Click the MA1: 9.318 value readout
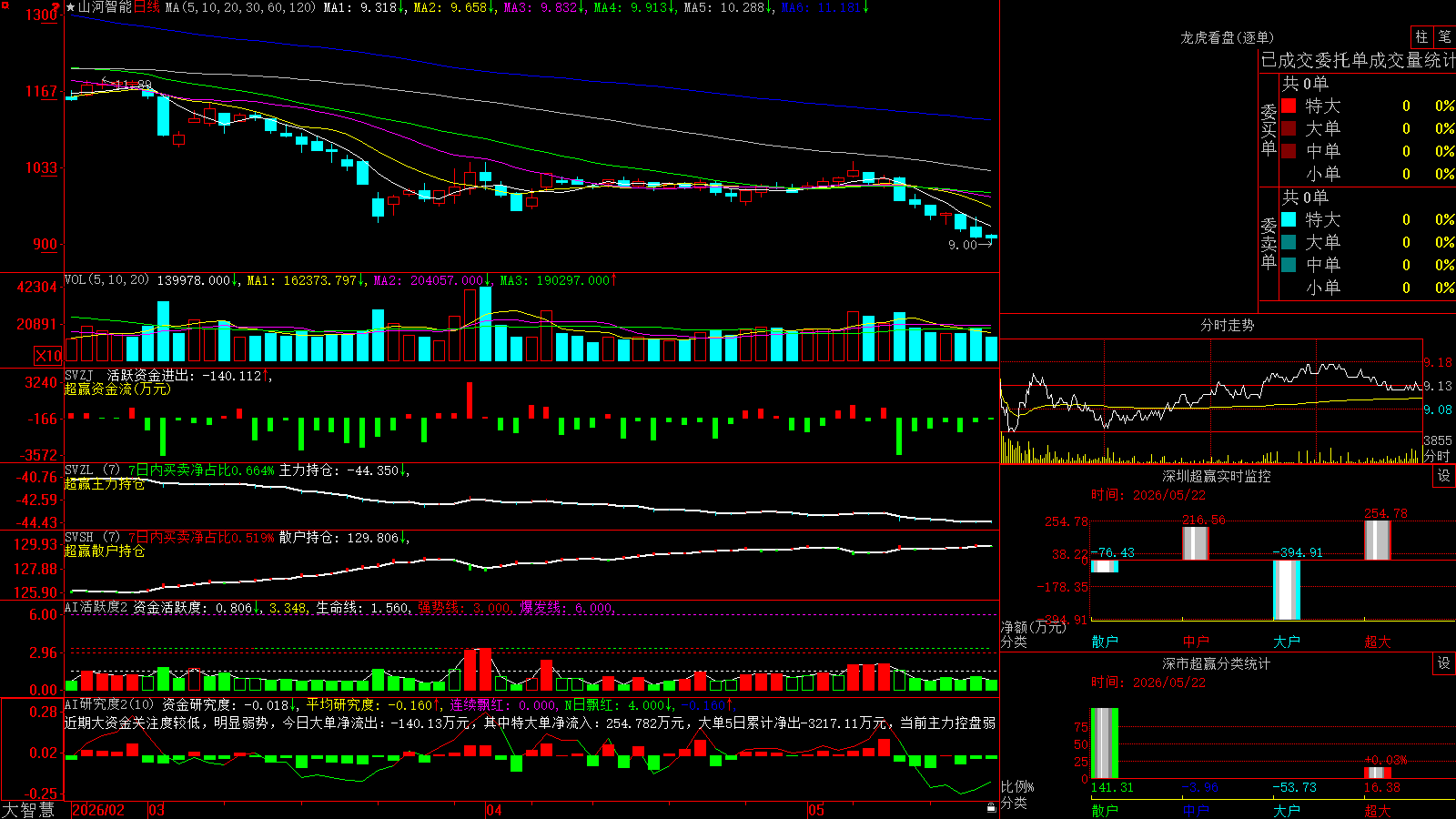 pos(364,7)
